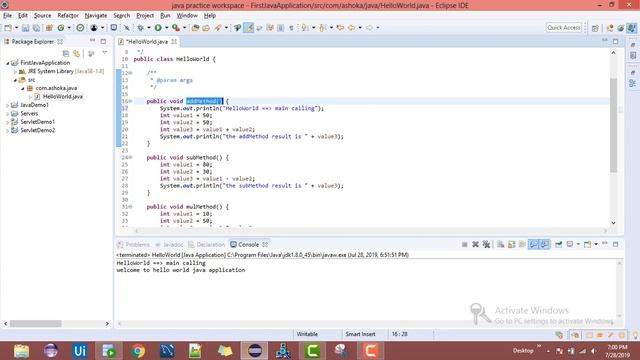Click the Quick Access search field
Image resolution: width=640 pixels, height=360 pixels.
point(564,28)
